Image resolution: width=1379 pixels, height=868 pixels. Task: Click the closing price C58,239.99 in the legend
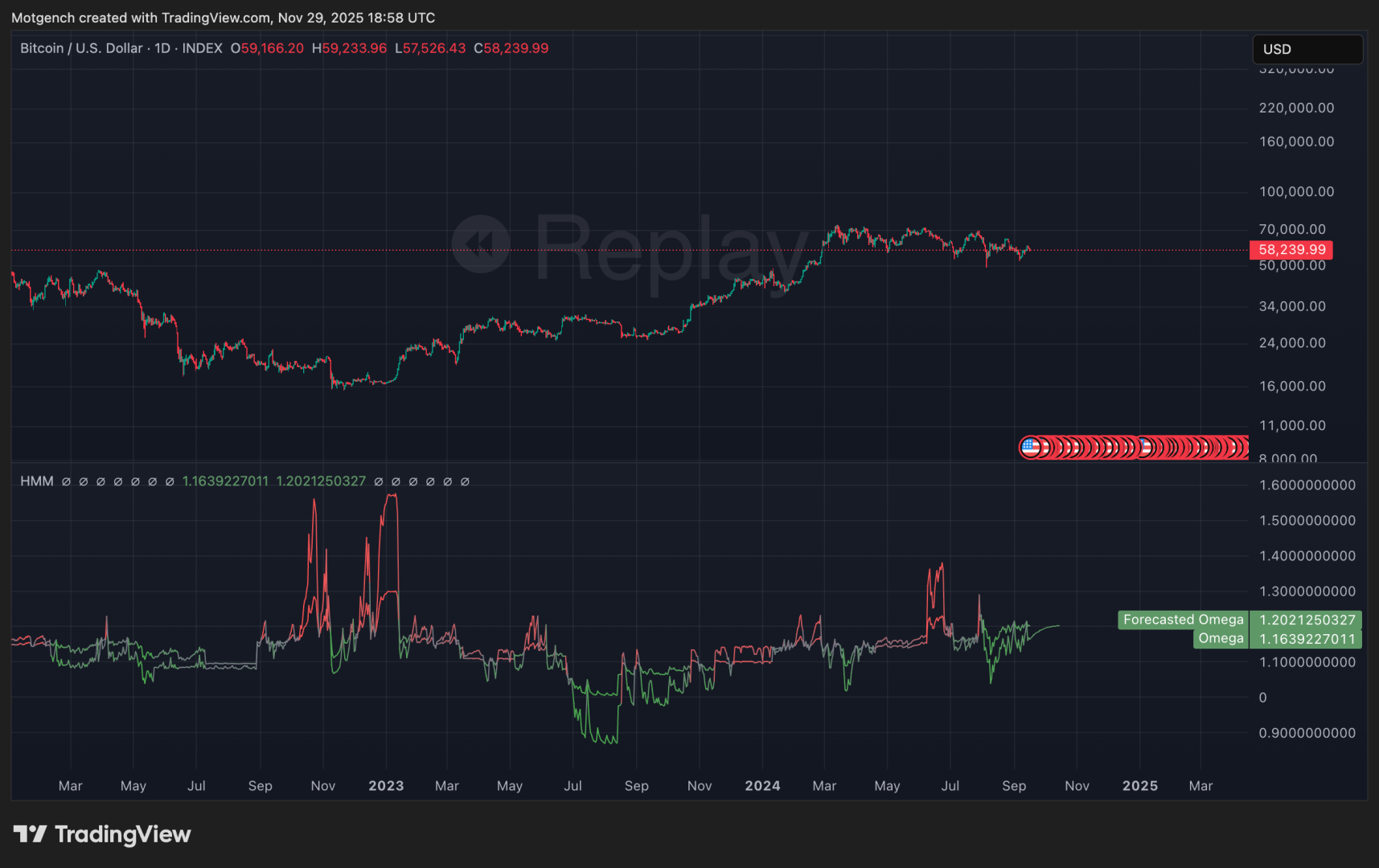tap(511, 48)
